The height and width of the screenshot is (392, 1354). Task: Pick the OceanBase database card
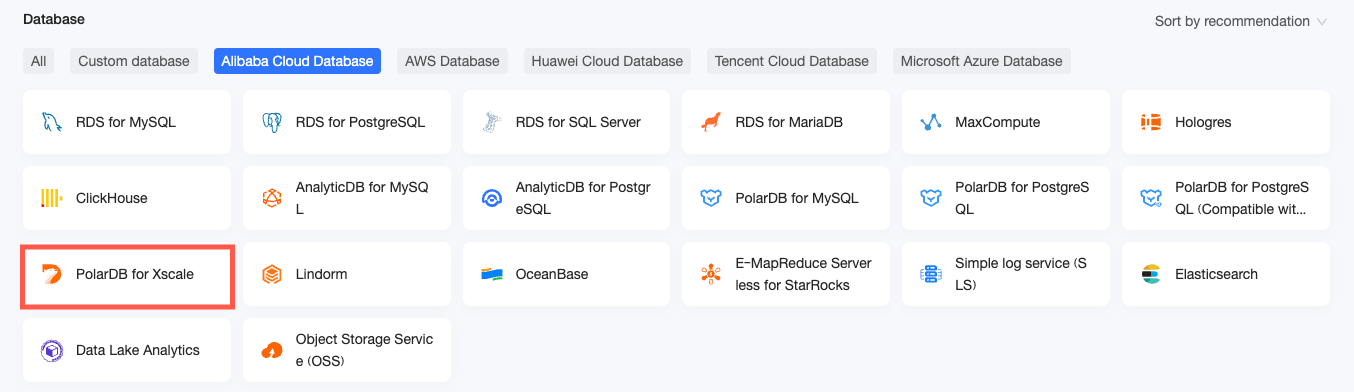(567, 274)
